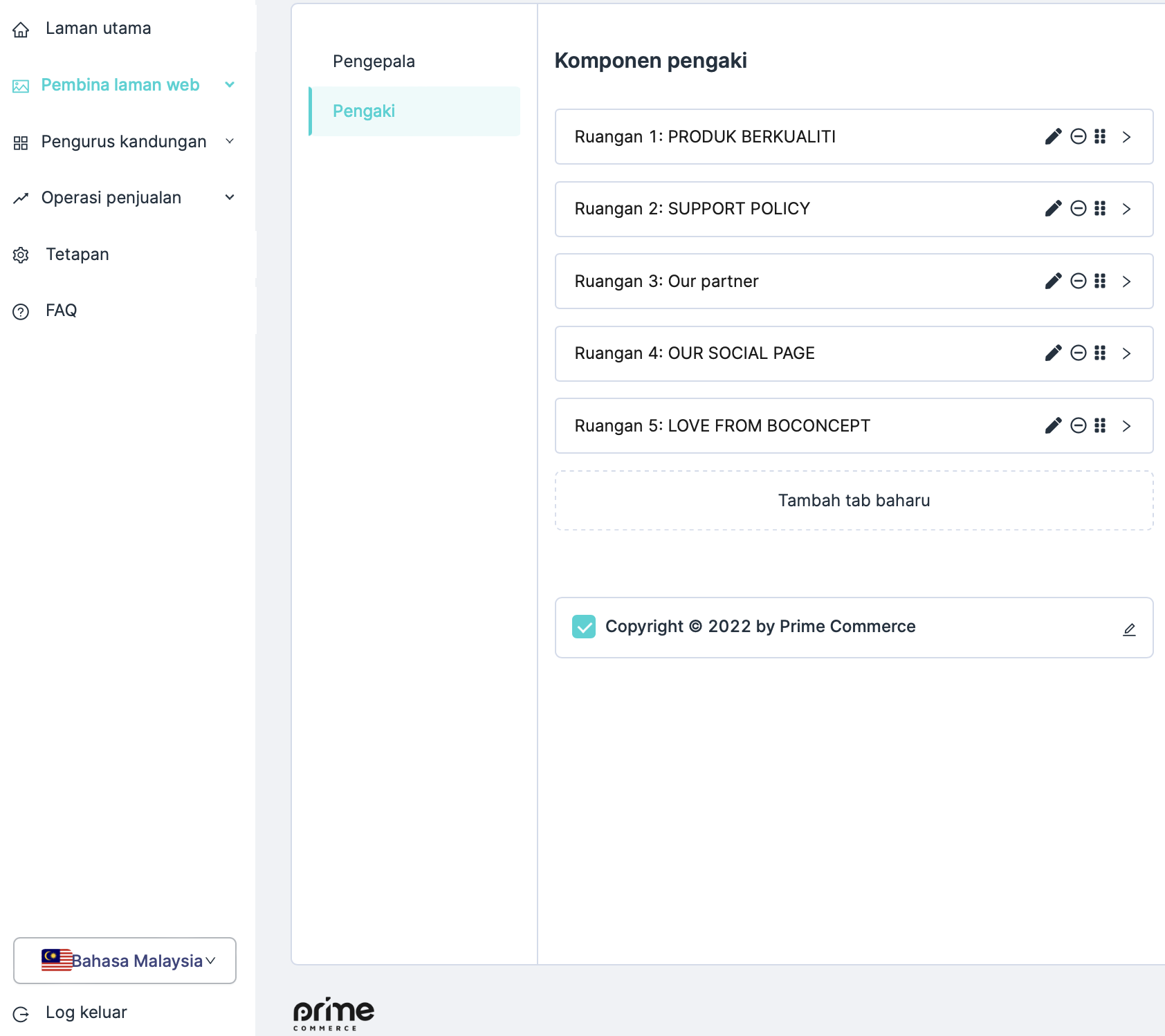
Task: Click remove icon for Ruangan 2 SUPPORT POLICY
Action: pyautogui.click(x=1078, y=208)
